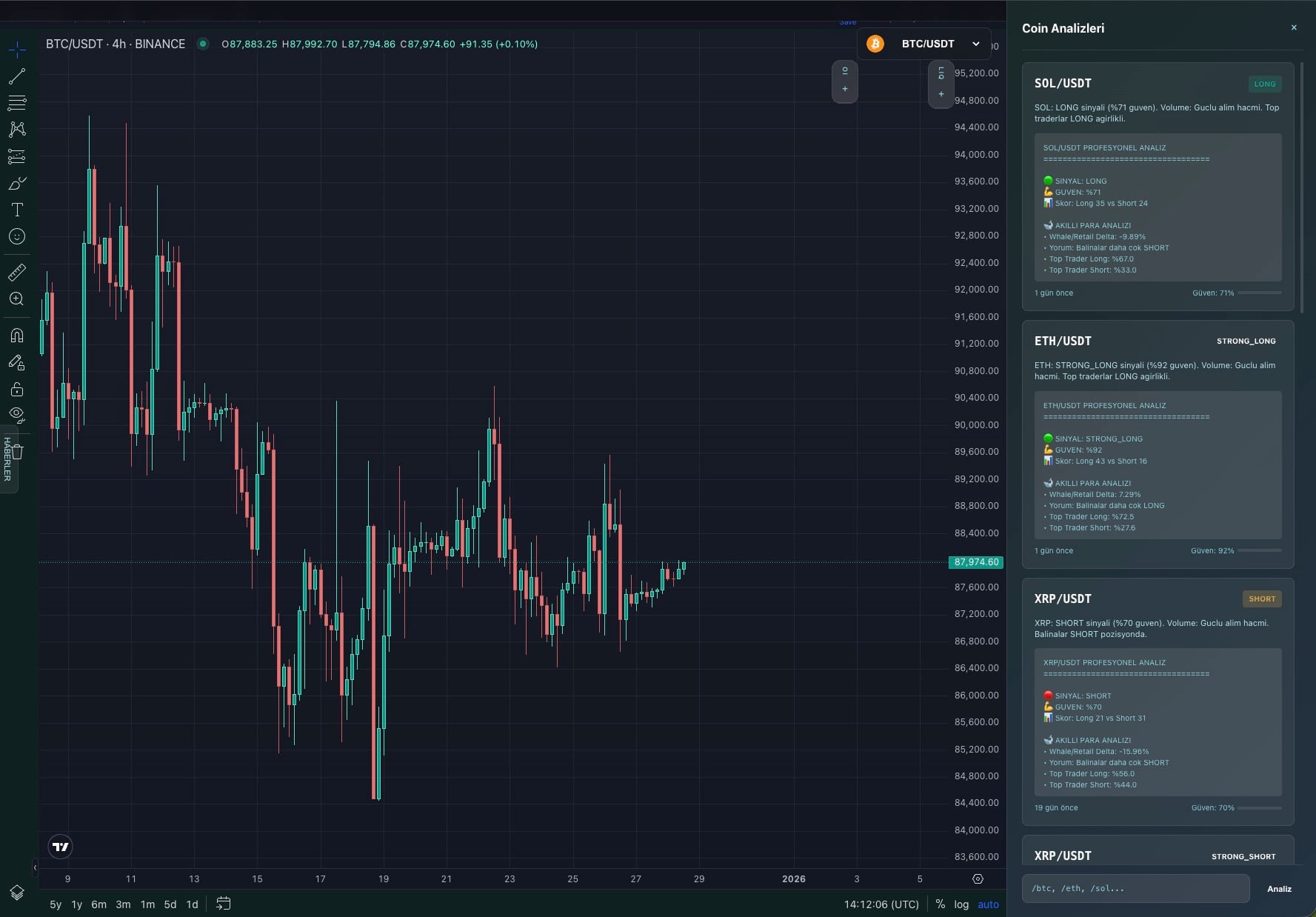The height and width of the screenshot is (917, 1316).
Task: Set chart range to 1d
Action: [192, 904]
